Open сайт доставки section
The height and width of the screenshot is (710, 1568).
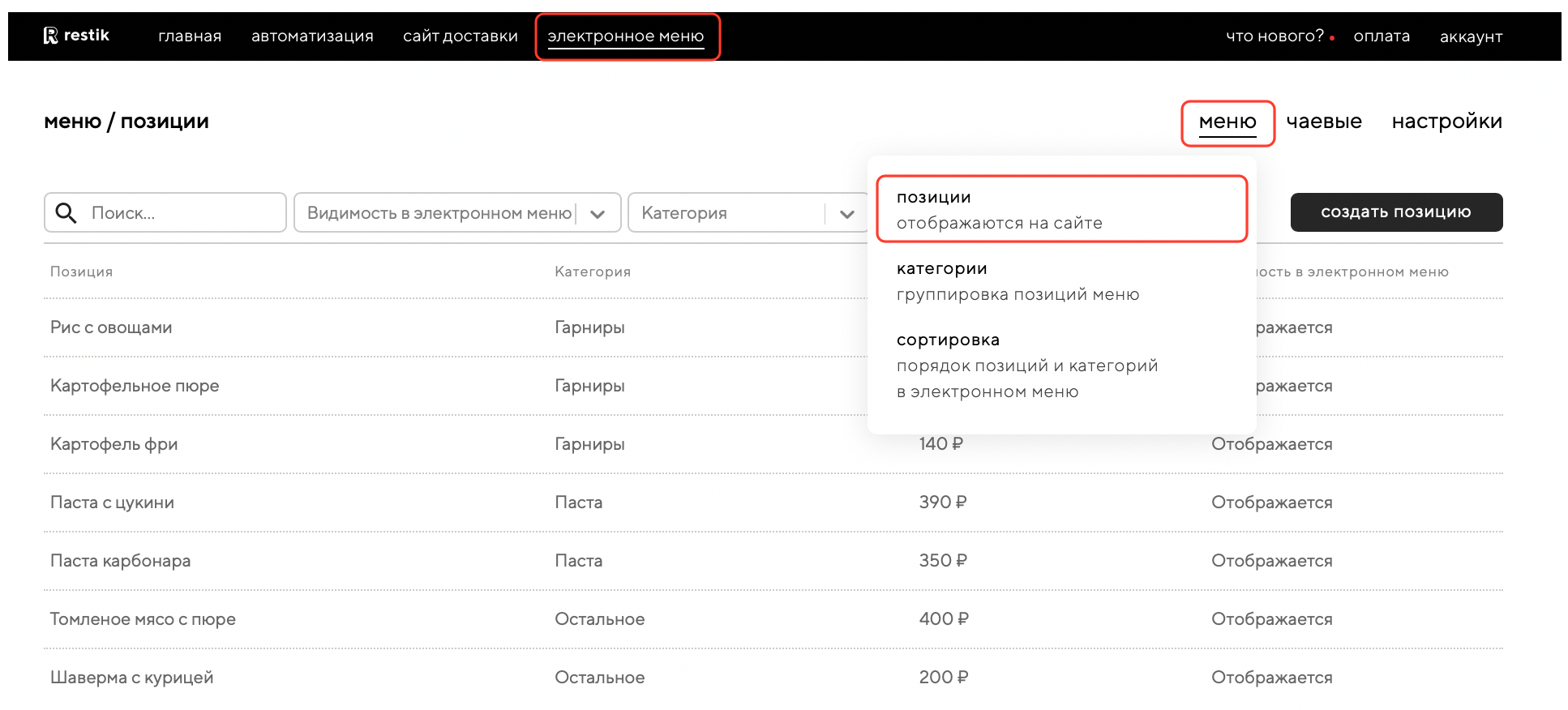[x=460, y=36]
